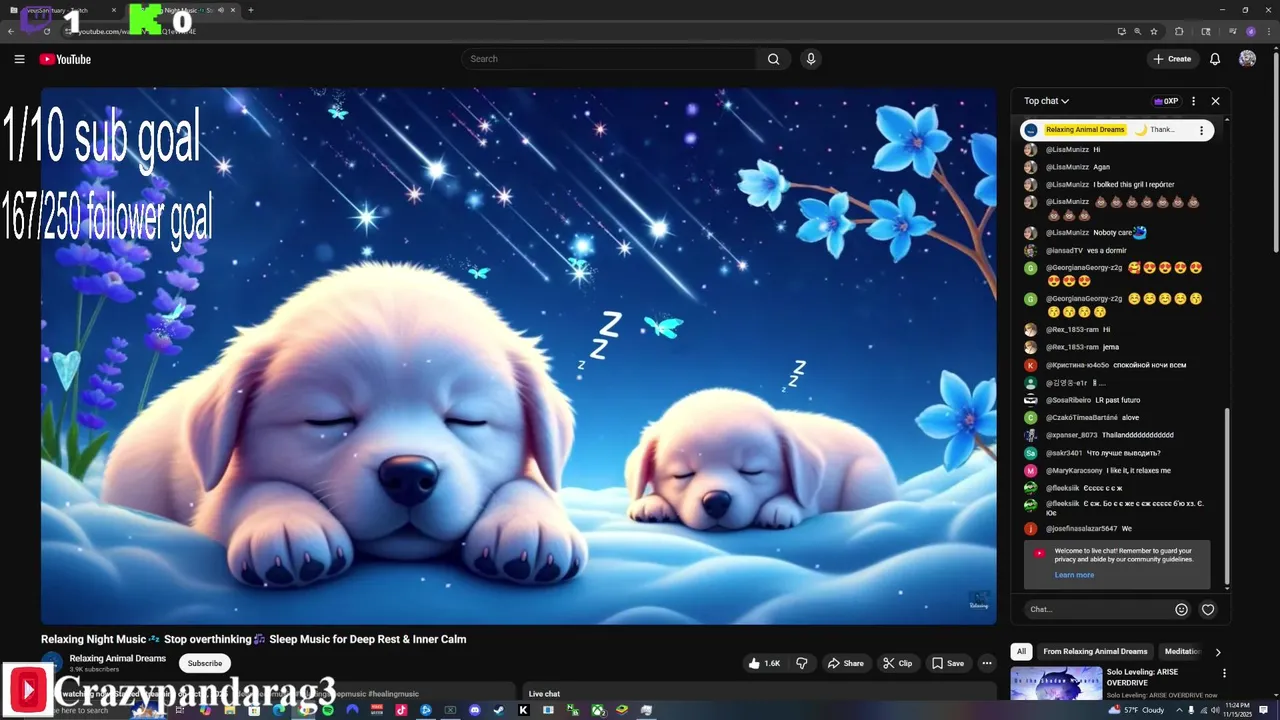The height and width of the screenshot is (720, 1280).
Task: Click the #healingmusic hashtag
Action: pyautogui.click(x=393, y=693)
